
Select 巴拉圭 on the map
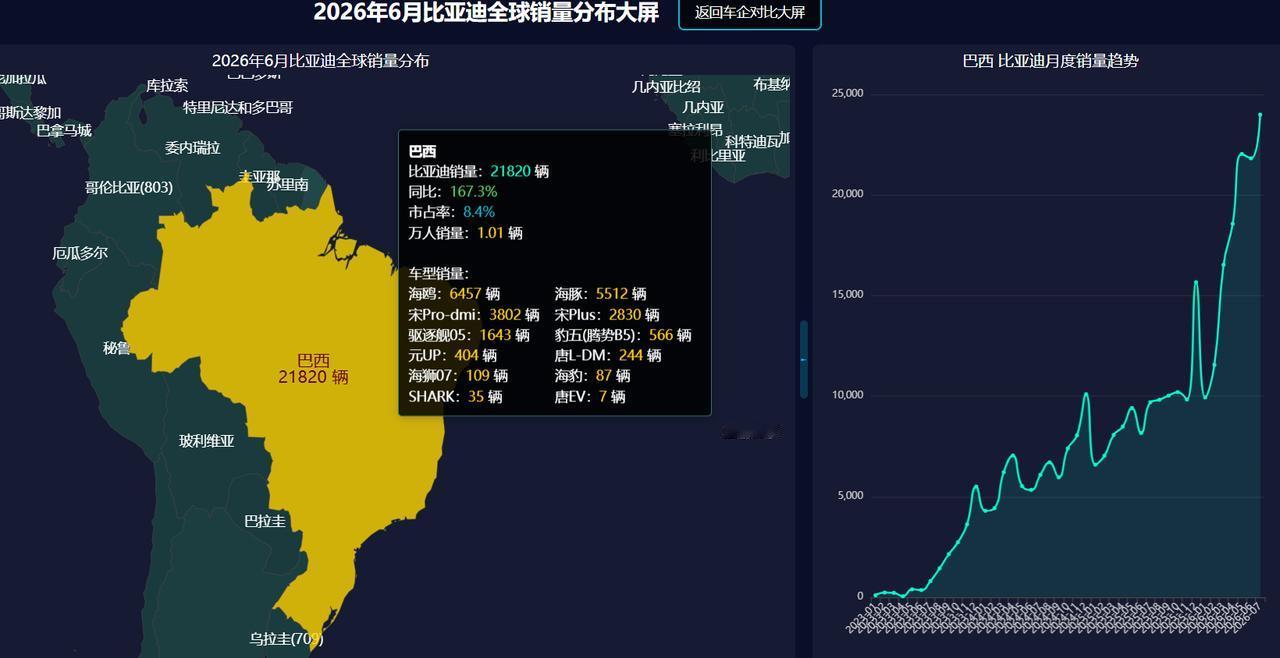click(265, 521)
